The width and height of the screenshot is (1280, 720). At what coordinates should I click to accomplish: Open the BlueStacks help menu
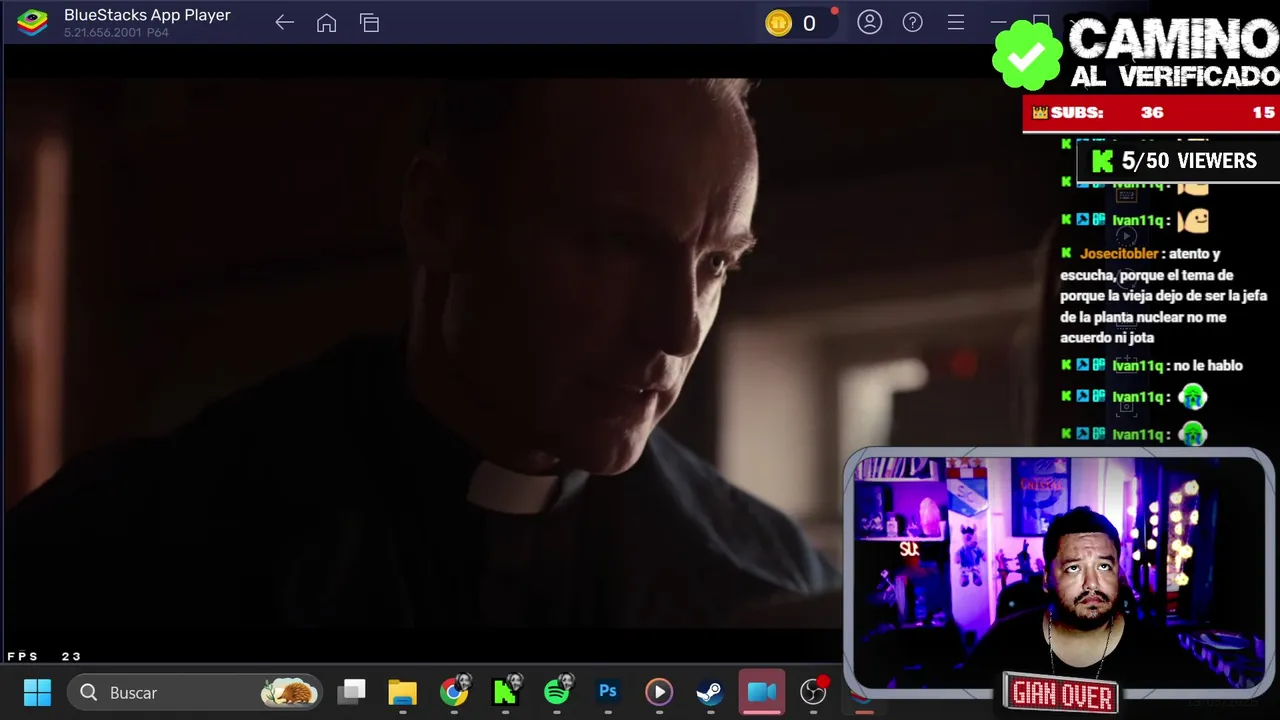(913, 22)
